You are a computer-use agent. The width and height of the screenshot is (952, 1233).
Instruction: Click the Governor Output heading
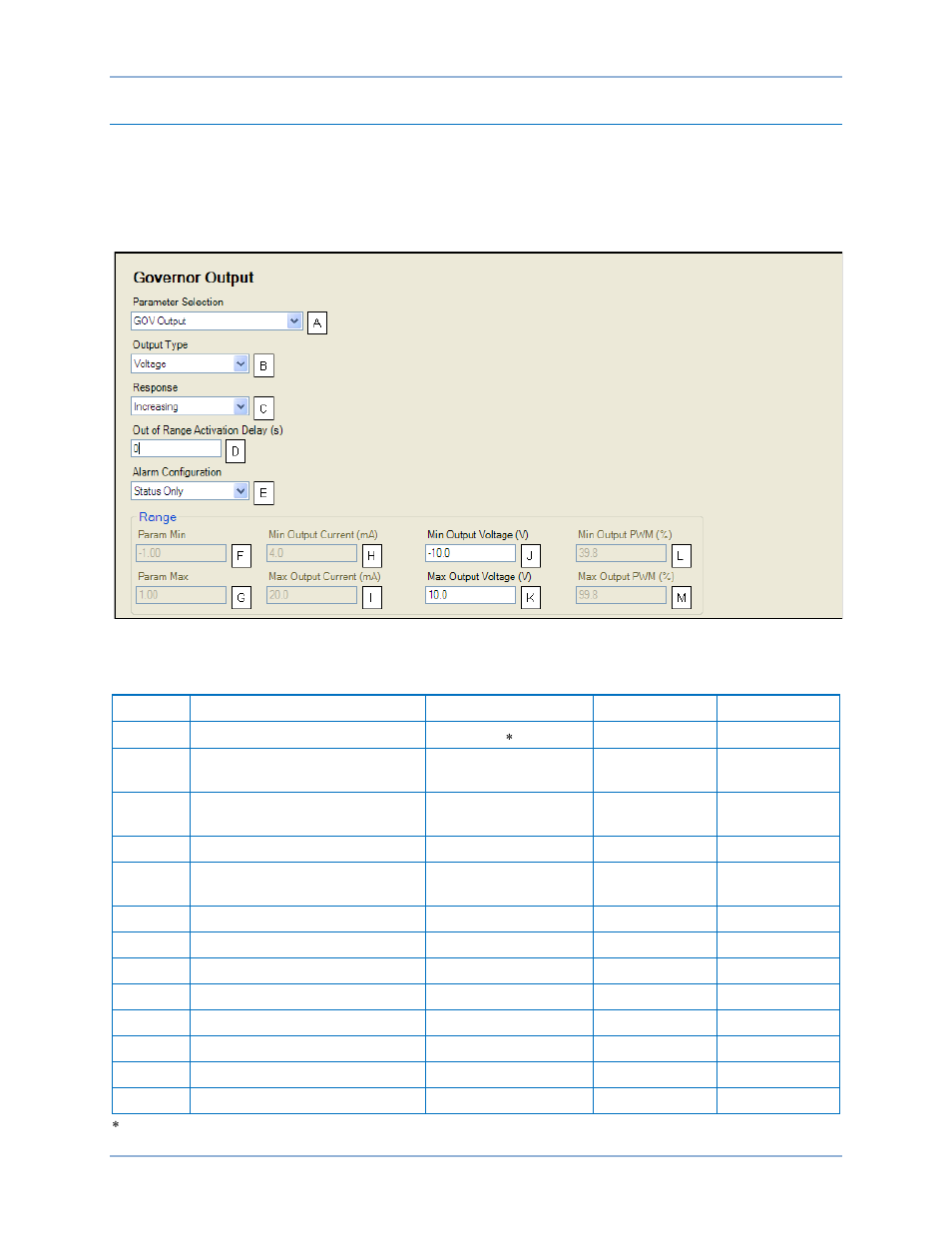pyautogui.click(x=194, y=278)
